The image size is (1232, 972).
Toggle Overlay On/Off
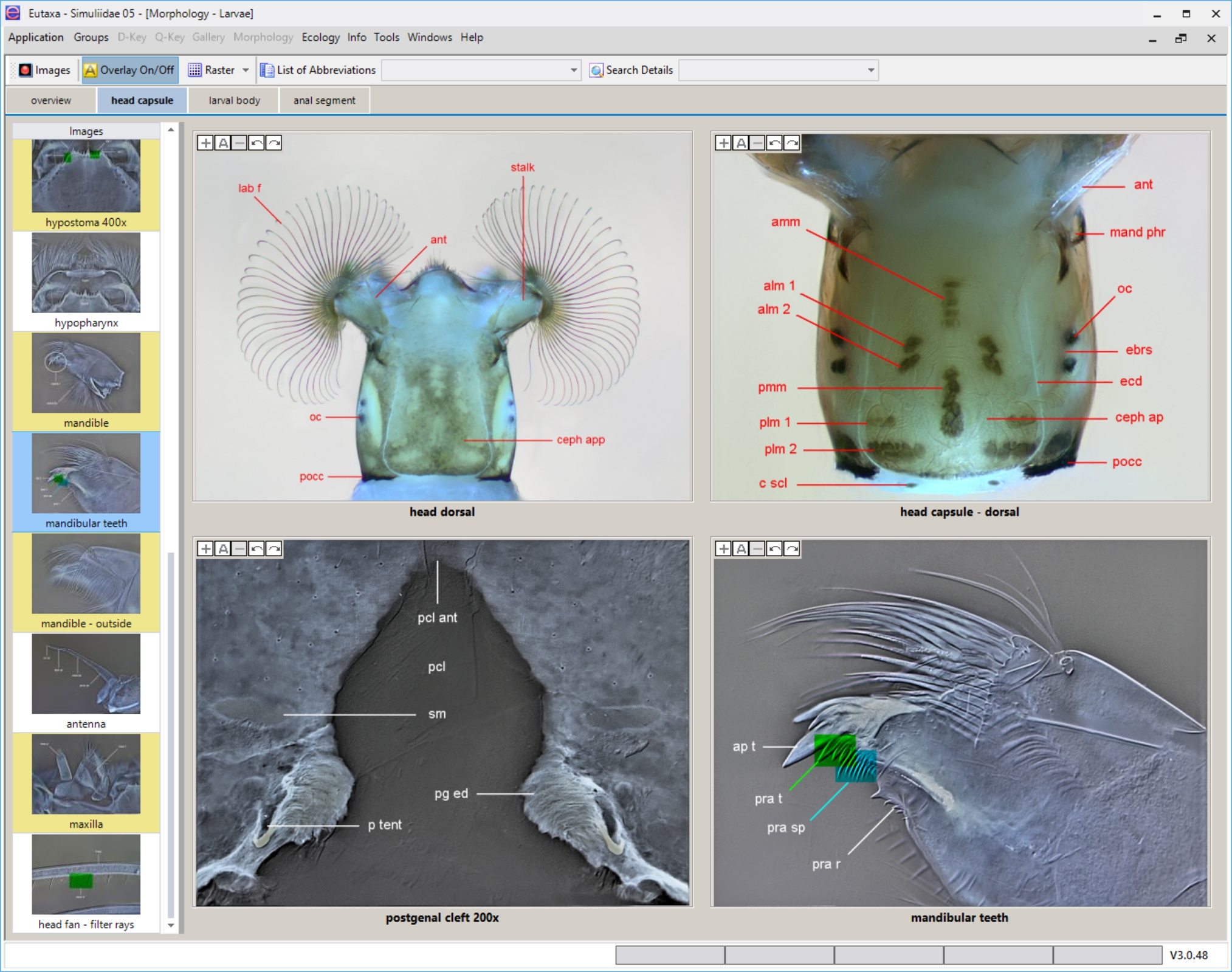[129, 70]
